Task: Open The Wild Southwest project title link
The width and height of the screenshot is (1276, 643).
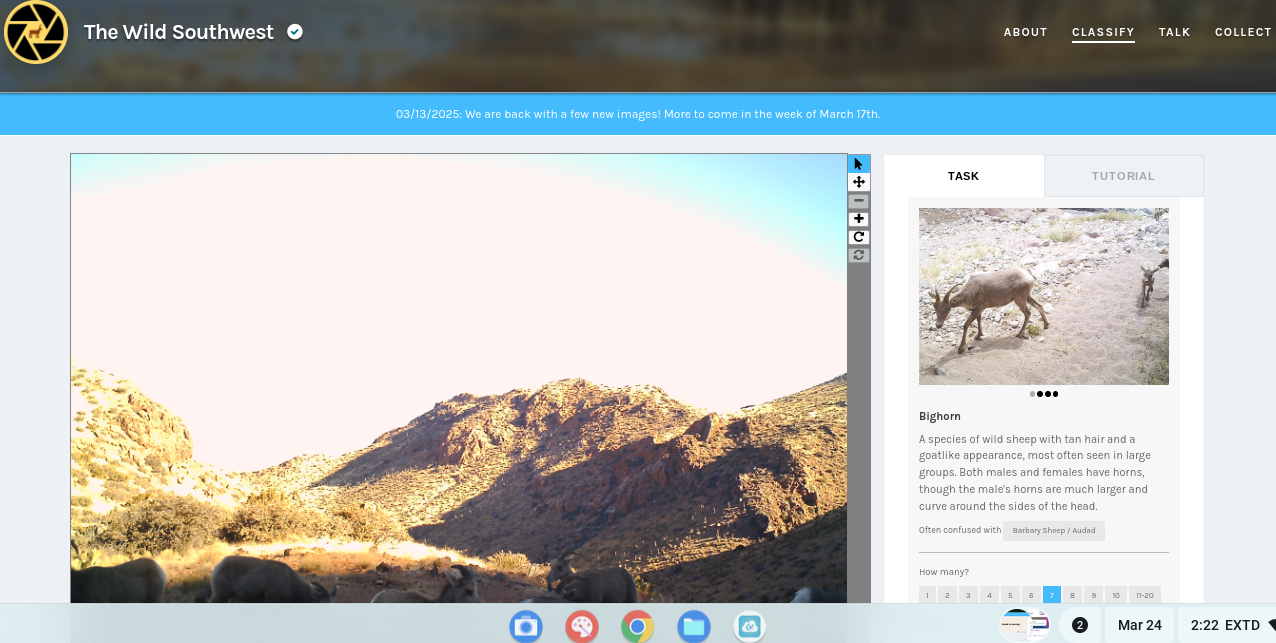Action: coord(179,32)
